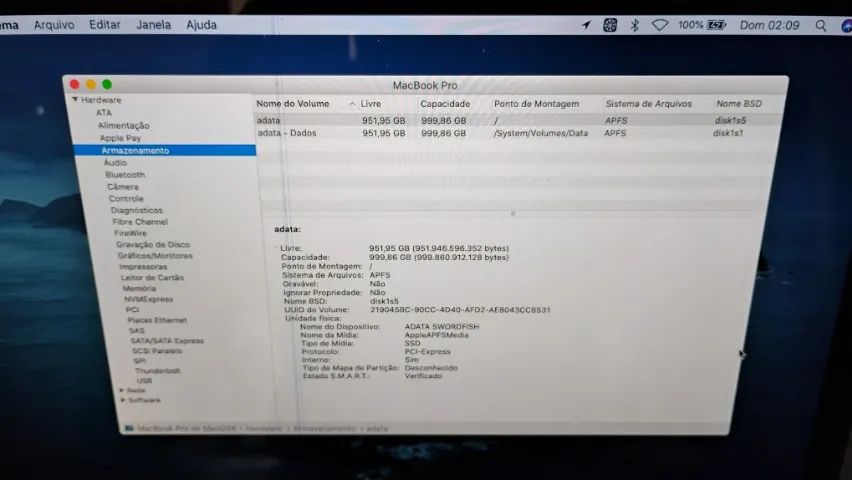
Task: Click the pane splitter handle dot
Action: coord(512,213)
